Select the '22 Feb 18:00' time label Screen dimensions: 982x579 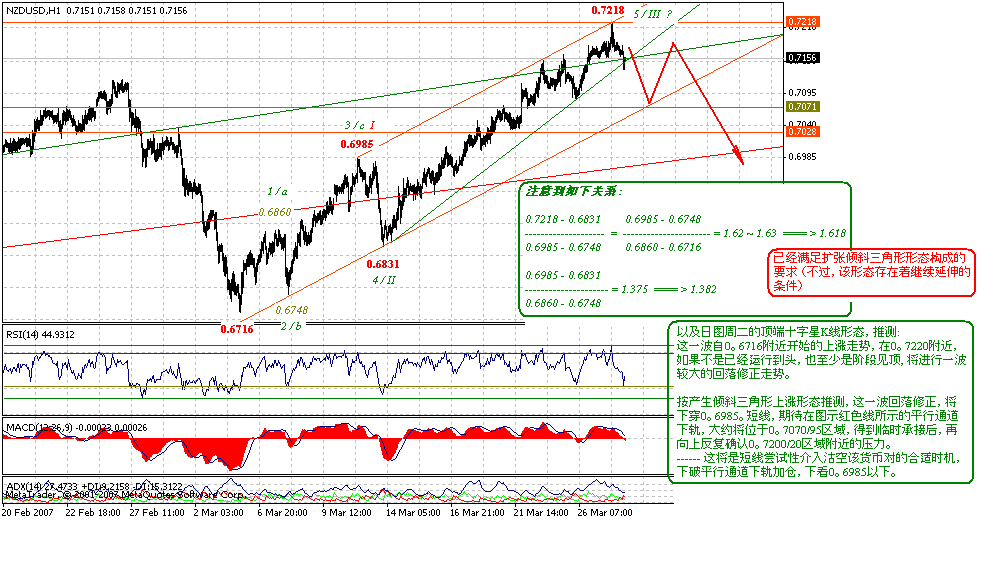coord(93,512)
